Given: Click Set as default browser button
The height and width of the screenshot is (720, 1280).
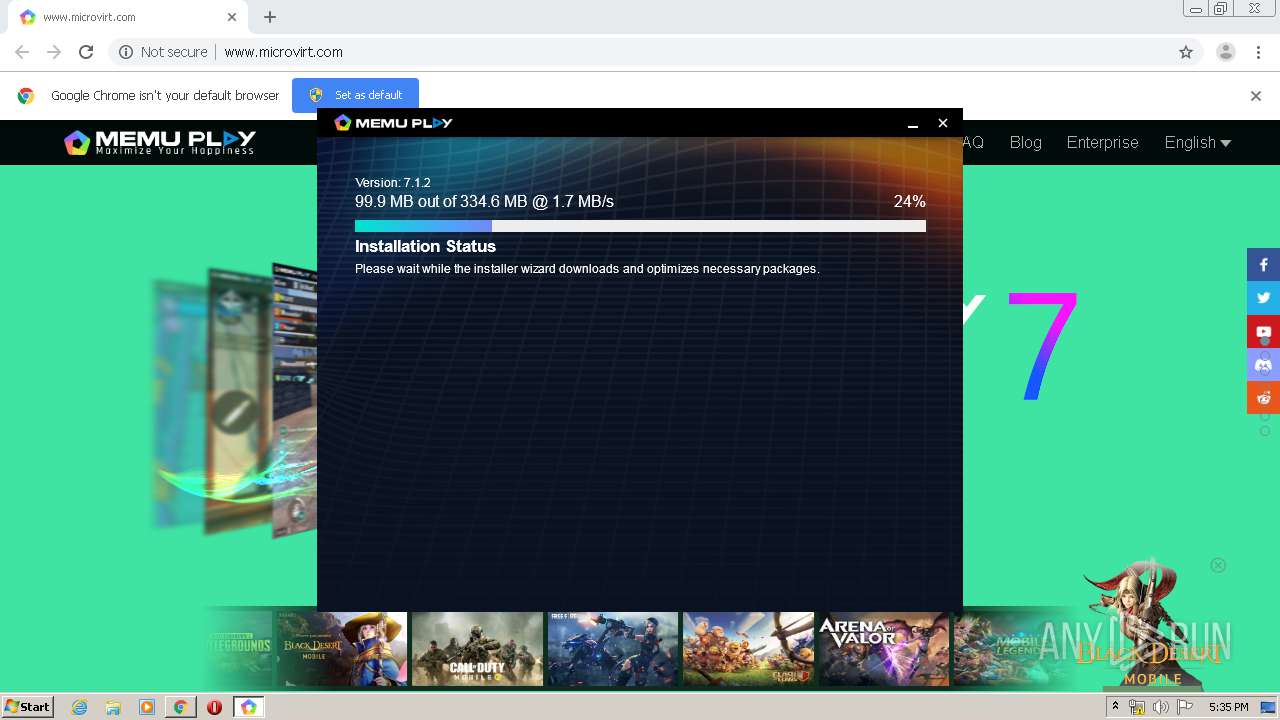Looking at the screenshot, I should pos(355,95).
